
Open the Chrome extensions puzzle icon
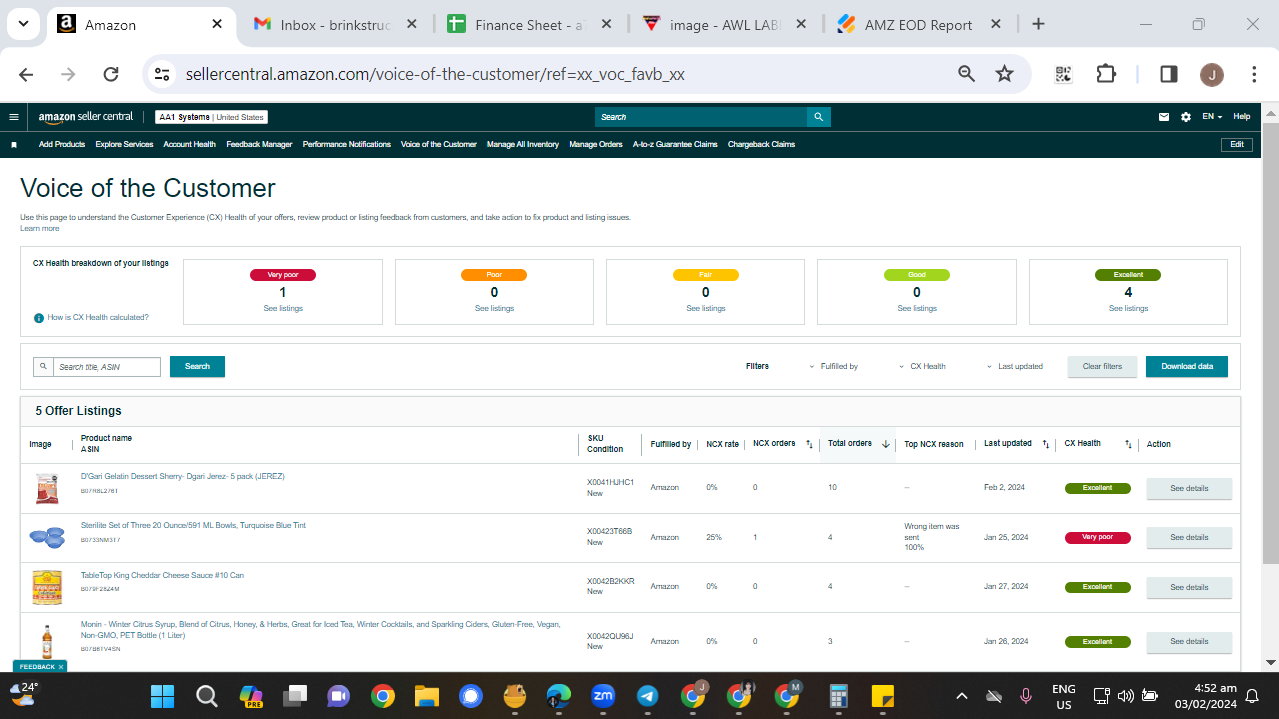[1105, 74]
